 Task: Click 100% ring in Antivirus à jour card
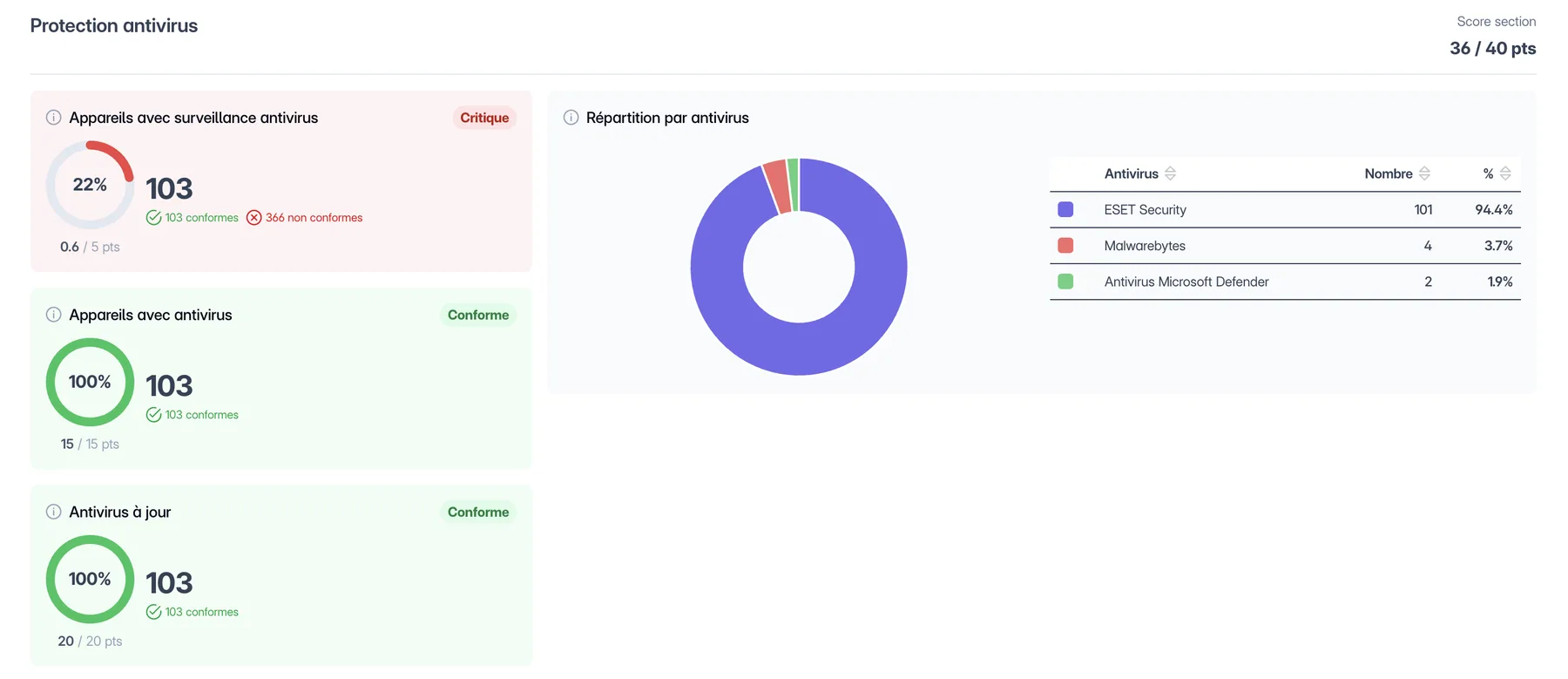pos(90,579)
